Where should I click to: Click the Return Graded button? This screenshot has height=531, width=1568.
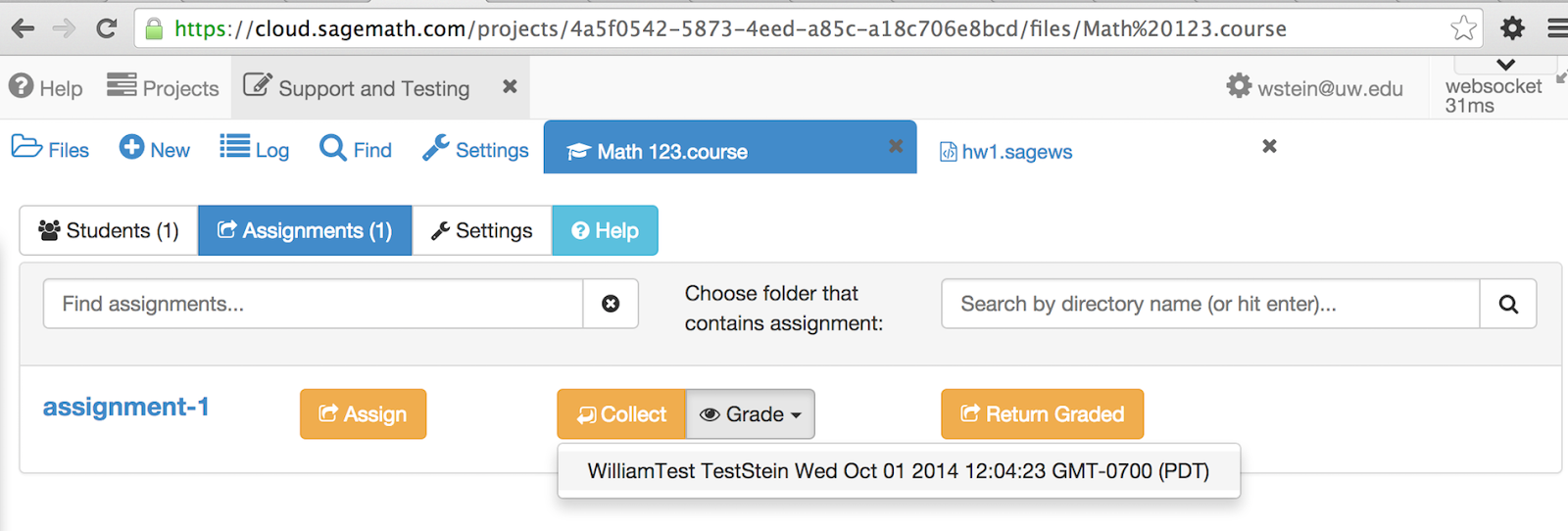pyautogui.click(x=1042, y=414)
